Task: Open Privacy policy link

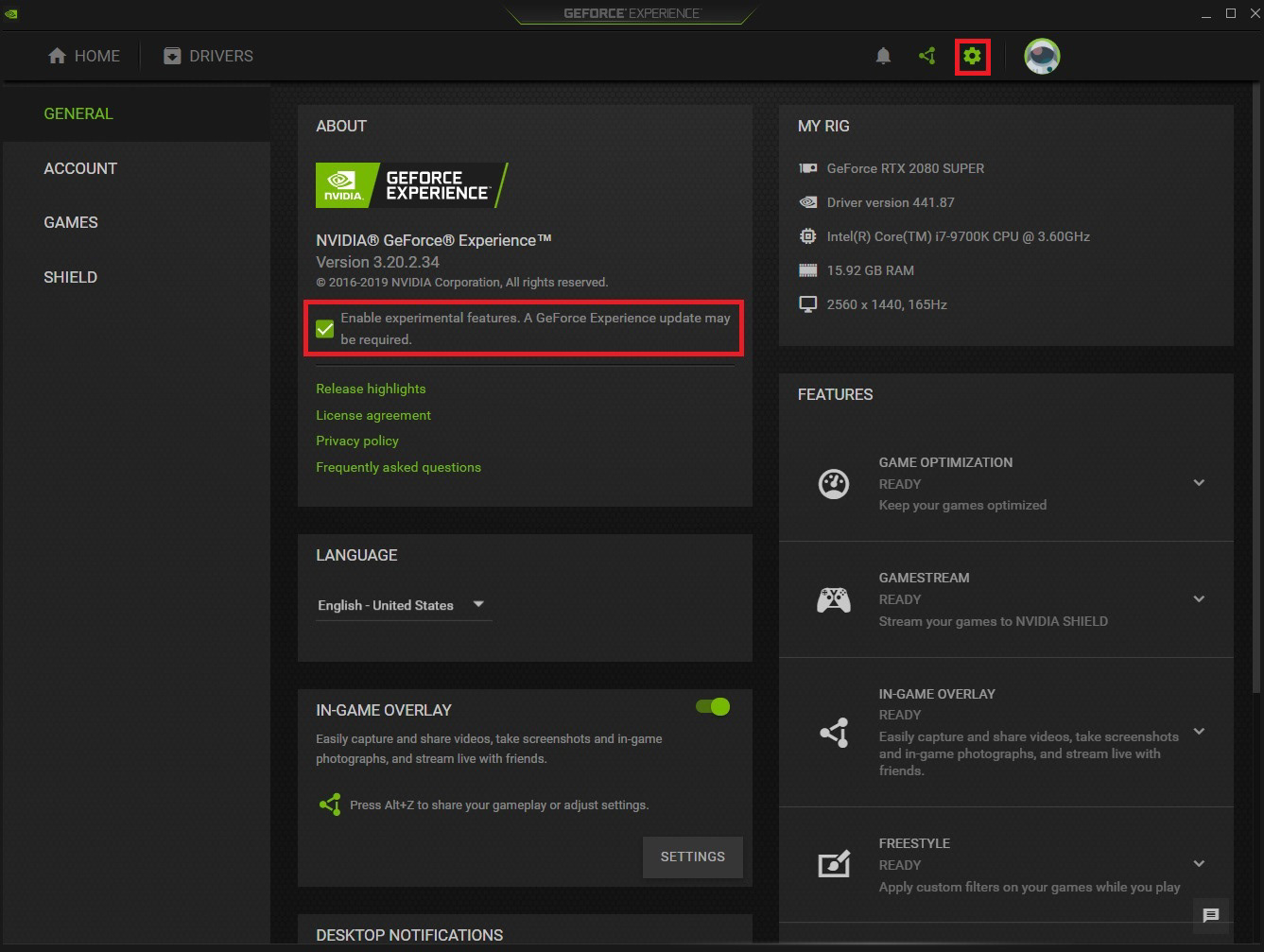Action: pyautogui.click(x=357, y=441)
